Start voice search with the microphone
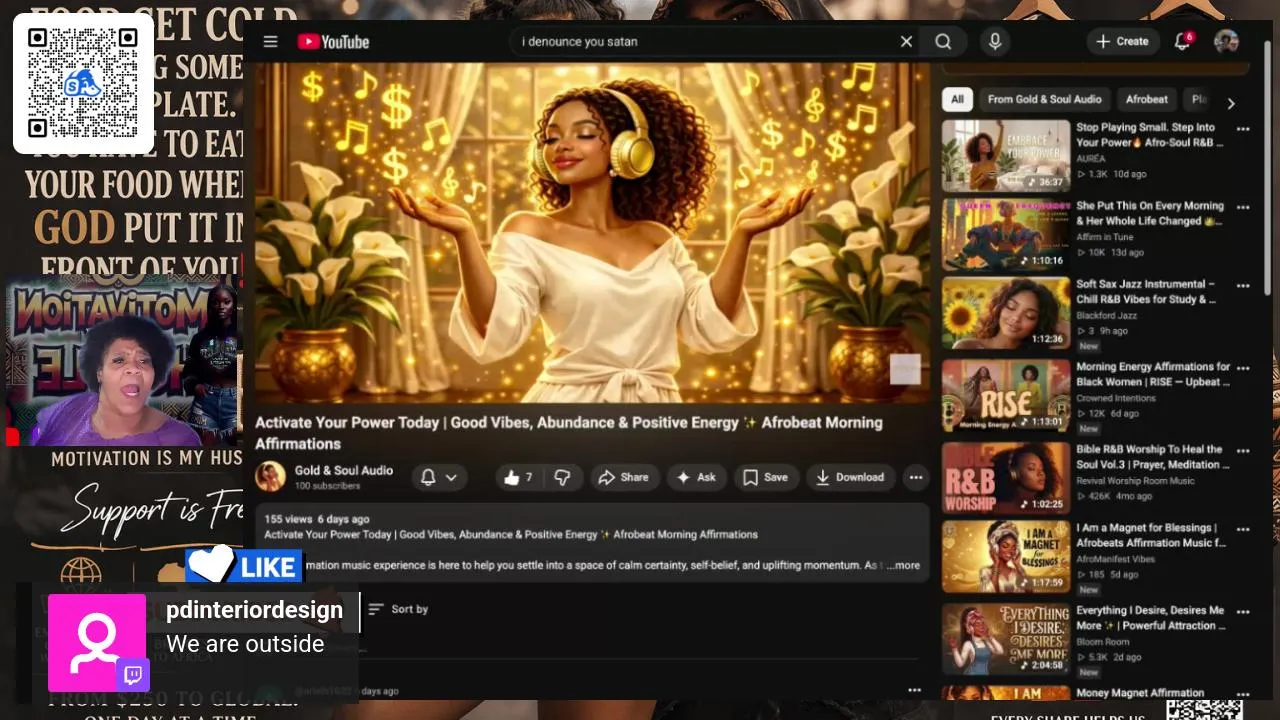The width and height of the screenshot is (1280, 720). click(x=994, y=42)
